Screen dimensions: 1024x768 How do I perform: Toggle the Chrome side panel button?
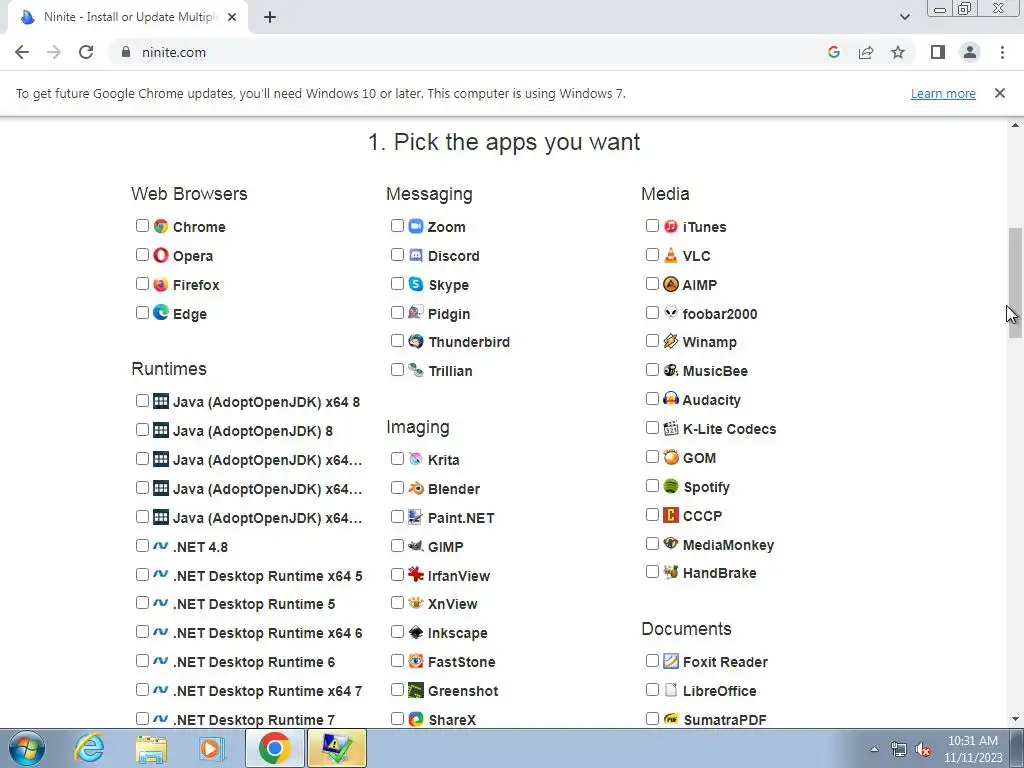[x=938, y=52]
